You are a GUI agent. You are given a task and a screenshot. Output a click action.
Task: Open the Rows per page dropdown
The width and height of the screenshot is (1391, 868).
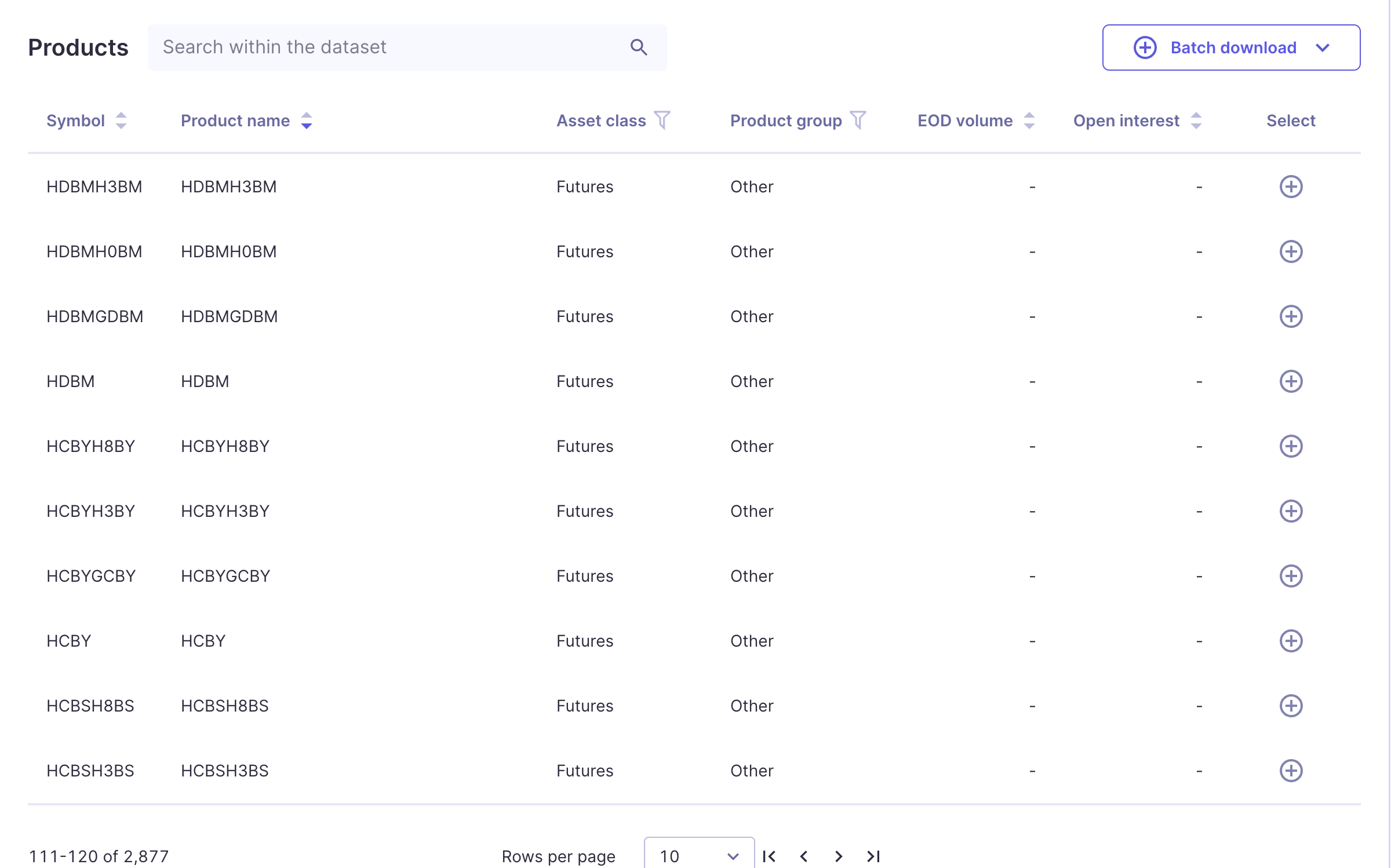tap(698, 856)
